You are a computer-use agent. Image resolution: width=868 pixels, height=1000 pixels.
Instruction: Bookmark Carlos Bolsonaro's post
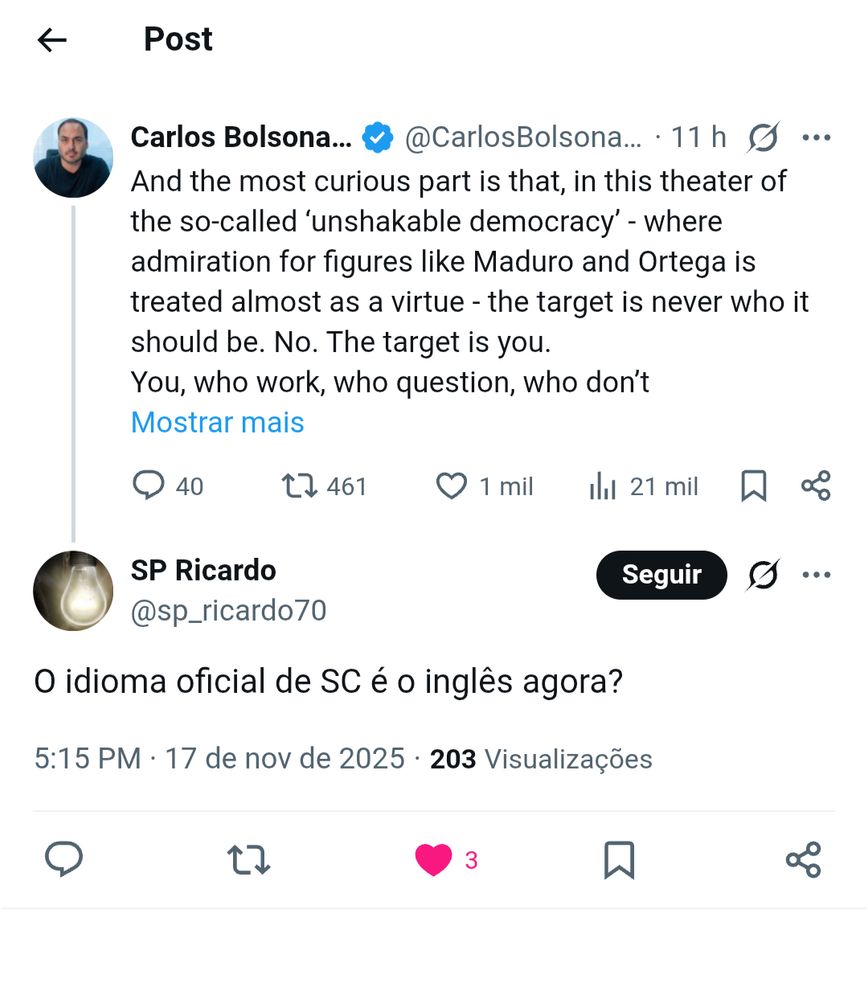pos(754,486)
